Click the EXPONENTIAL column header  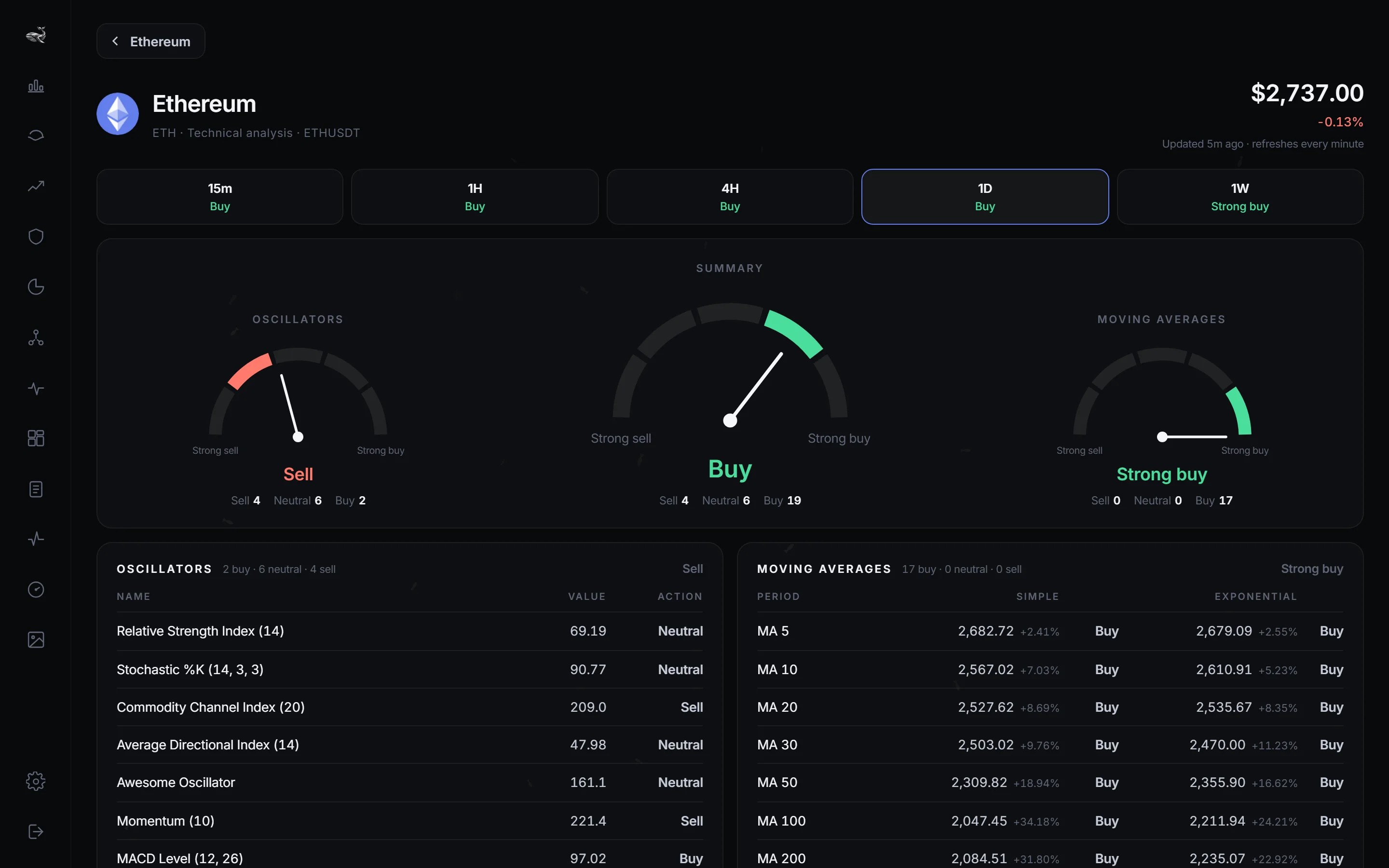[x=1256, y=597]
